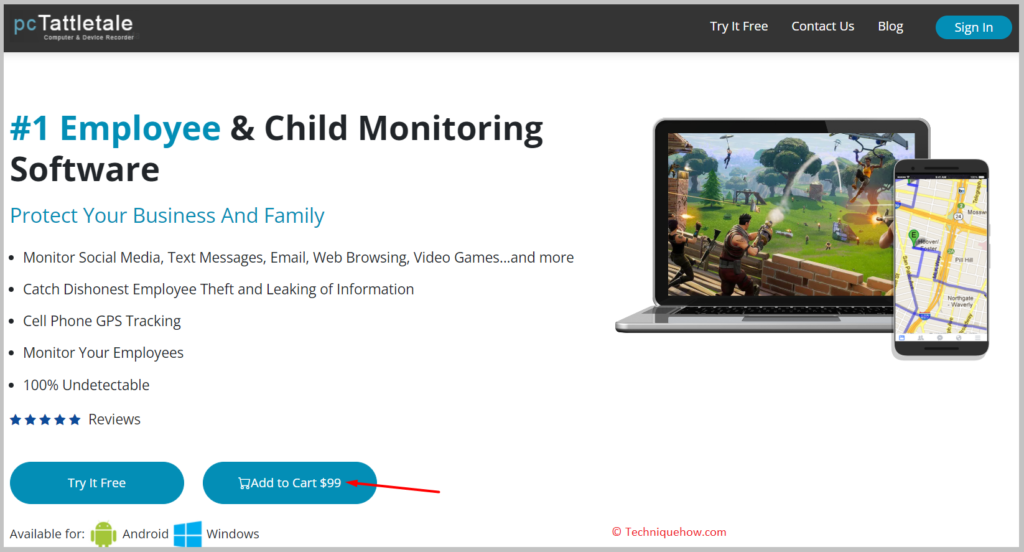Click the blue Try It Free button
Viewport: 1024px width, 552px height.
[x=97, y=483]
